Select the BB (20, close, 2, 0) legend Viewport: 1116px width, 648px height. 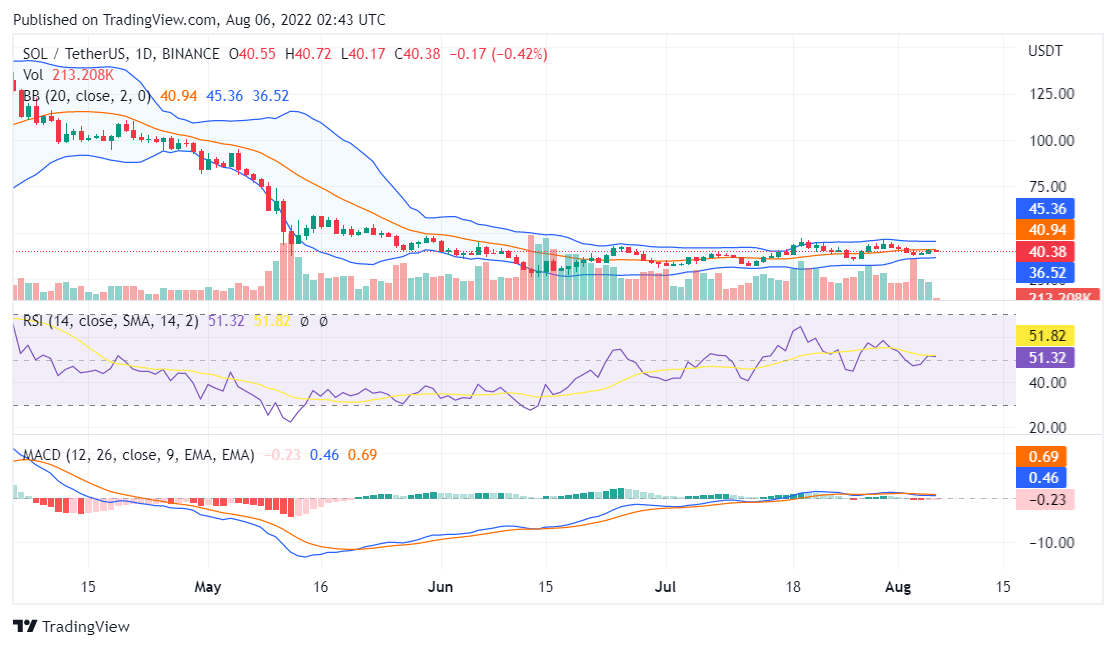point(86,96)
